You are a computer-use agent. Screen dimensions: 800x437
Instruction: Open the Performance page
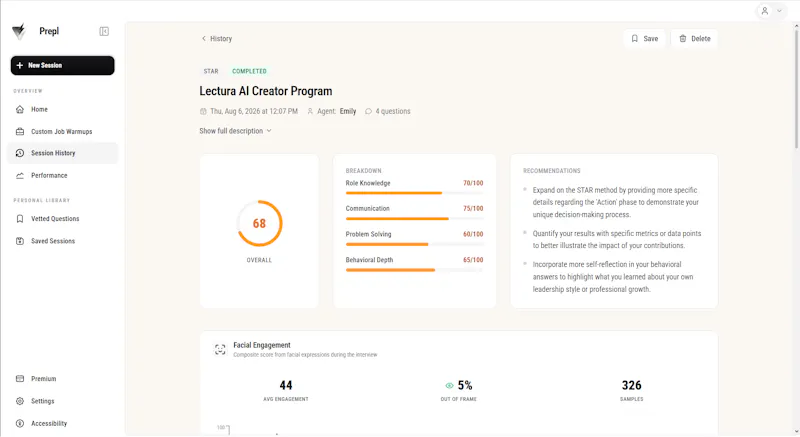pos(62,175)
